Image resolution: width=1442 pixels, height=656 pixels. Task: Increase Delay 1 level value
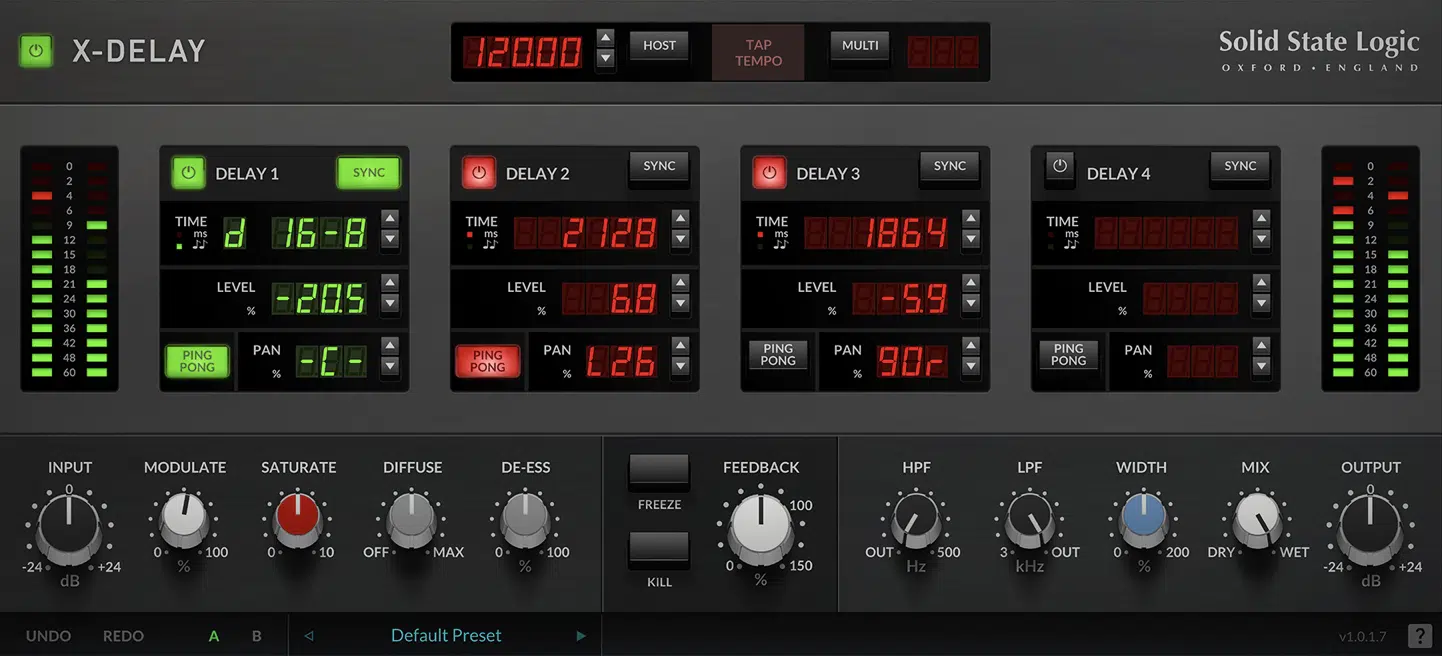(x=390, y=283)
